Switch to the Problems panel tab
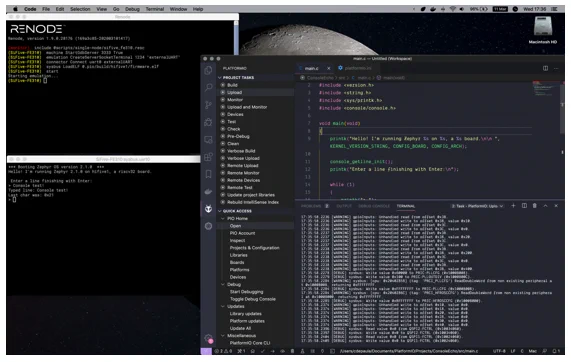The image size is (571, 362). point(311,206)
